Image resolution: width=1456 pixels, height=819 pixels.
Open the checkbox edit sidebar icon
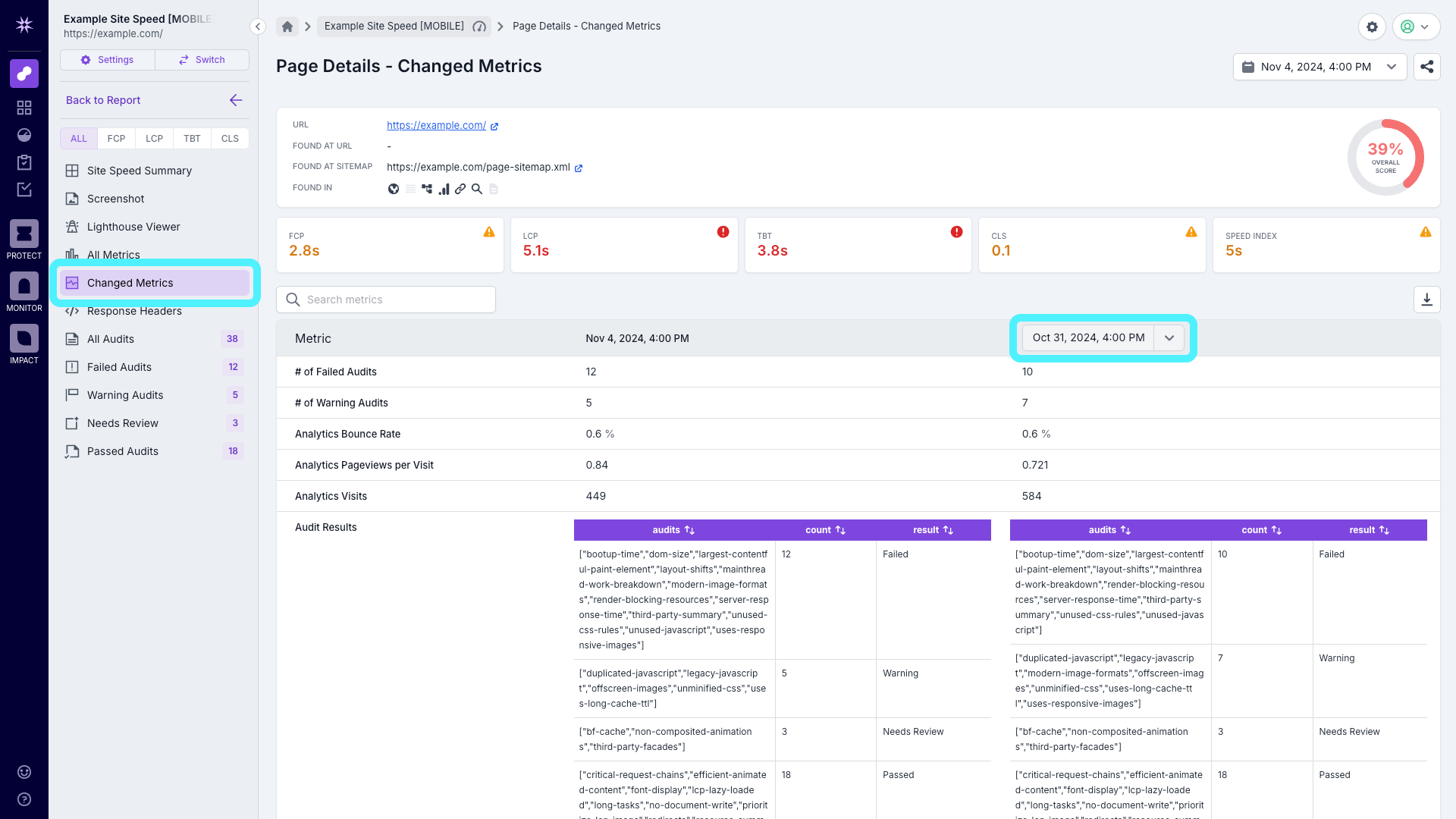click(x=24, y=190)
